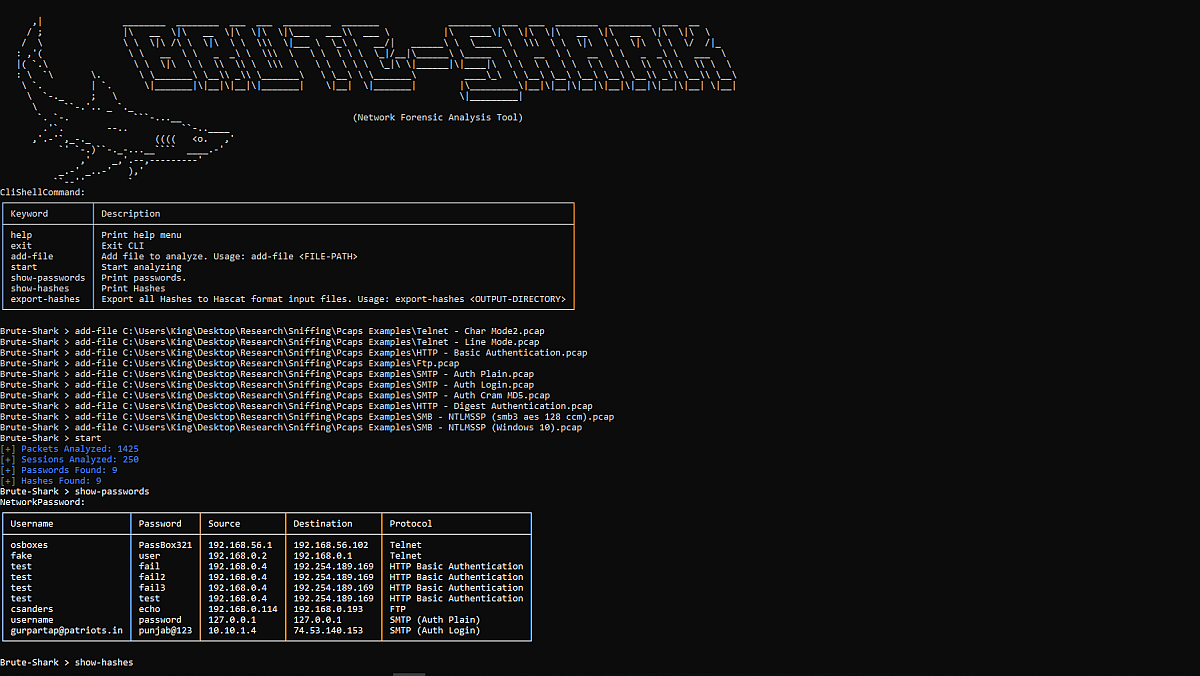Select the "start" keyword in the help table
This screenshot has height=676, width=1200.
tap(24, 267)
